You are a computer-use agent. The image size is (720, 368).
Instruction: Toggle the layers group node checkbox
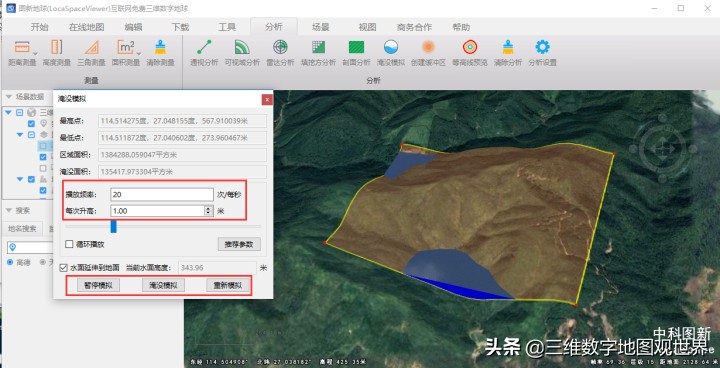pos(31,135)
